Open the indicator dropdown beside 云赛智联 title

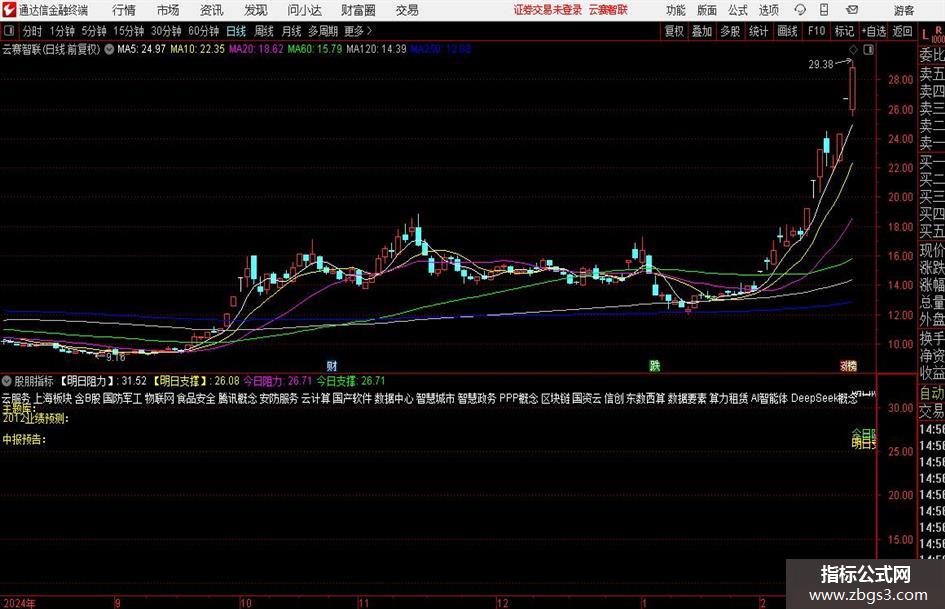point(109,49)
